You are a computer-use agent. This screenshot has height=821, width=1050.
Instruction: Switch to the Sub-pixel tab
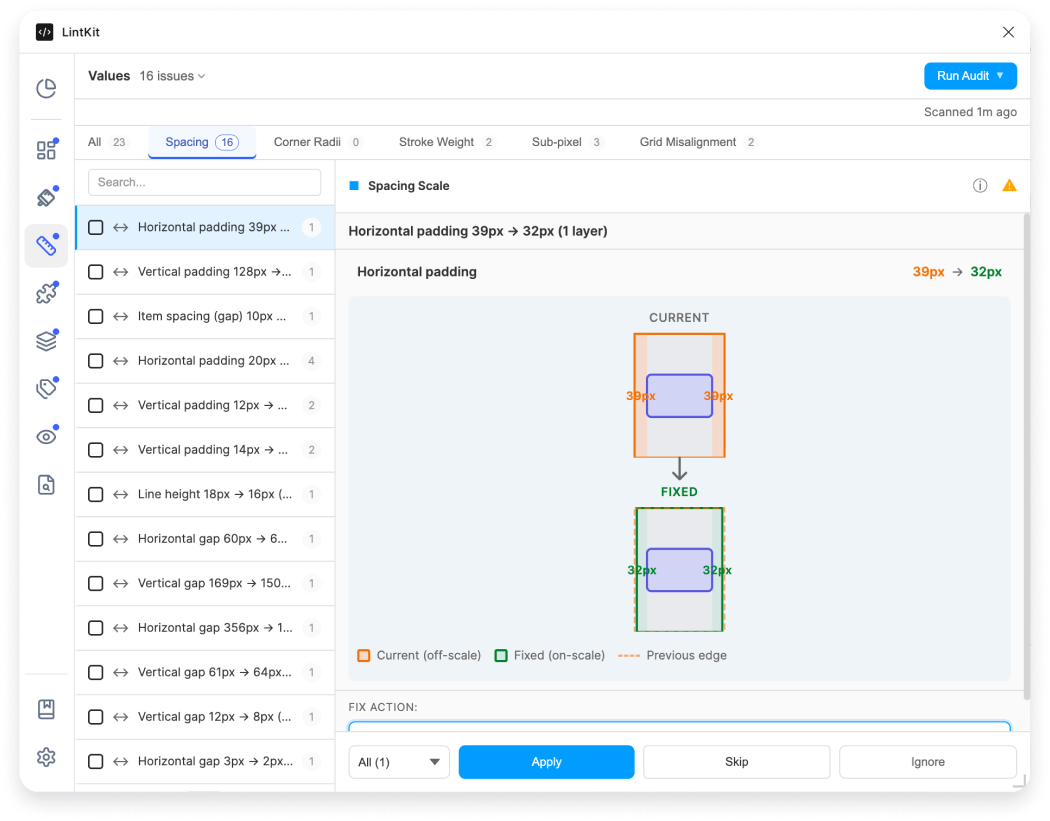567,142
